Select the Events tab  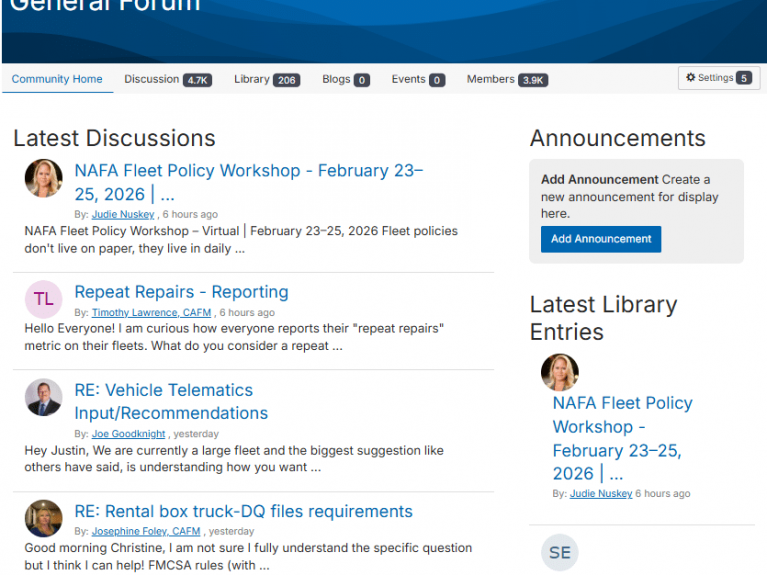418,79
